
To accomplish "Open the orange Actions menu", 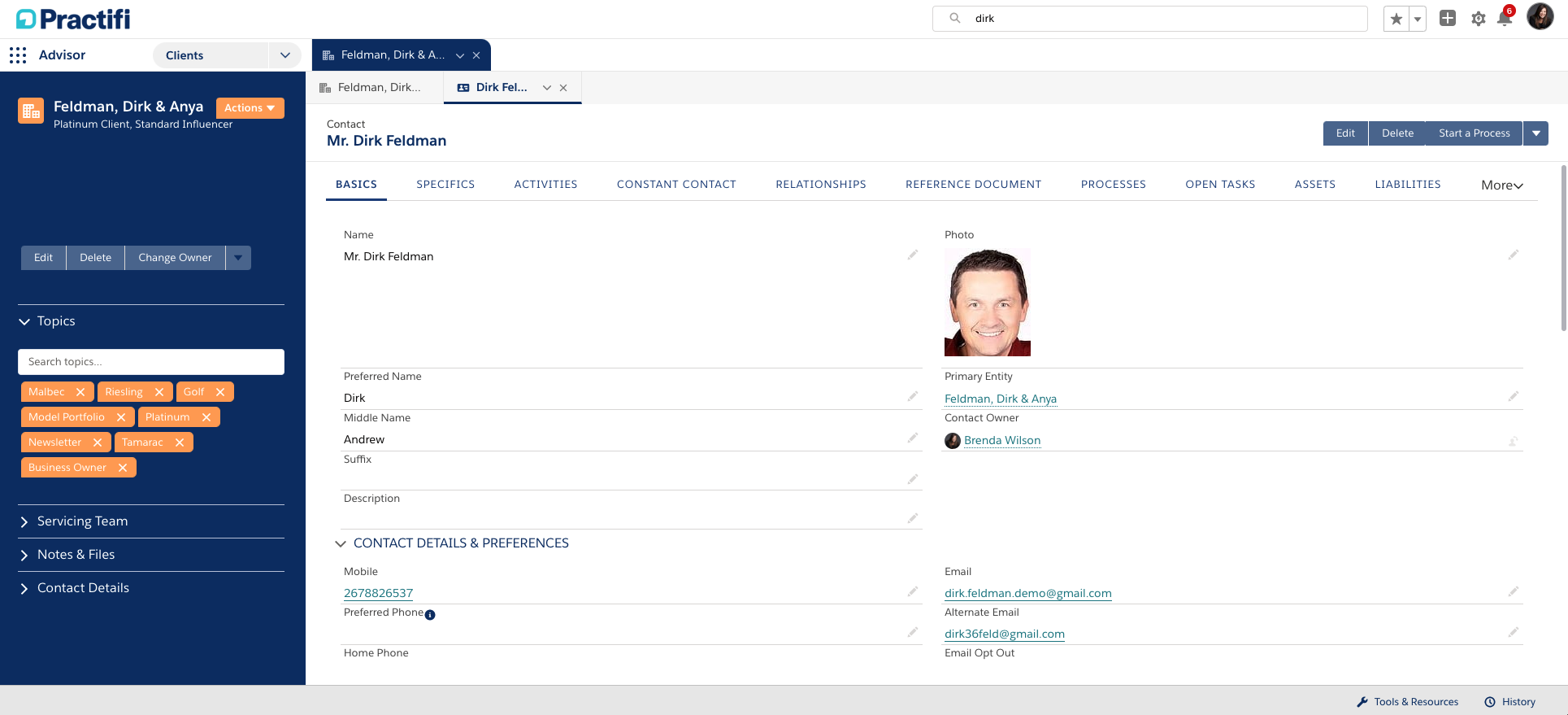I will pyautogui.click(x=250, y=108).
